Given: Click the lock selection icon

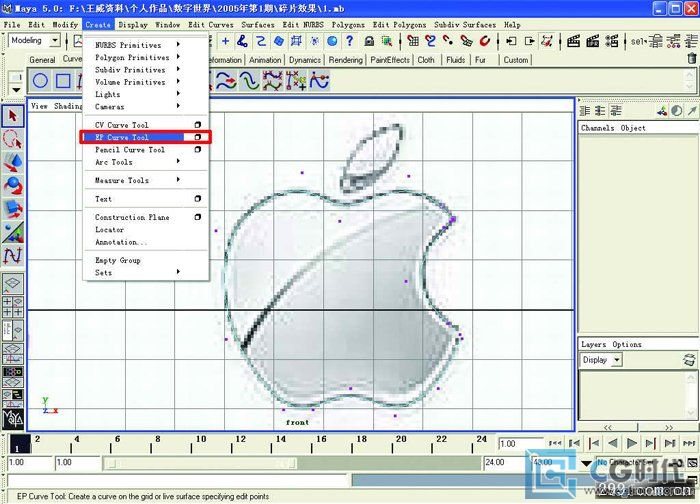Looking at the screenshot, I should point(369,41).
